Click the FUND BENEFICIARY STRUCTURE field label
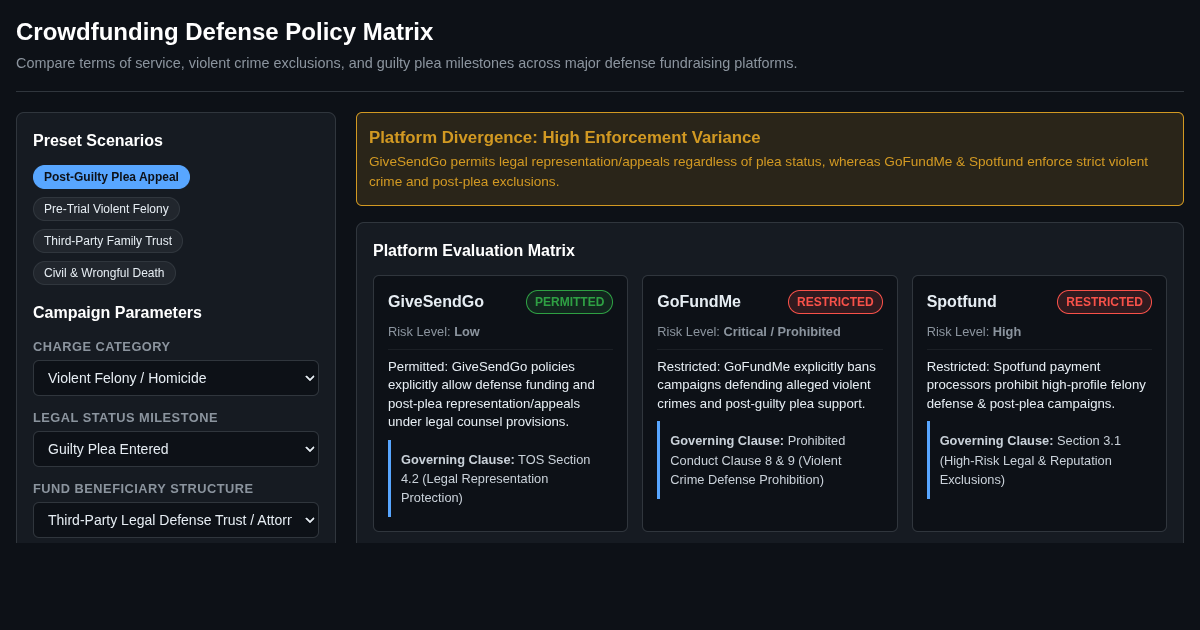Screen dimensions: 1200x630 point(143,489)
